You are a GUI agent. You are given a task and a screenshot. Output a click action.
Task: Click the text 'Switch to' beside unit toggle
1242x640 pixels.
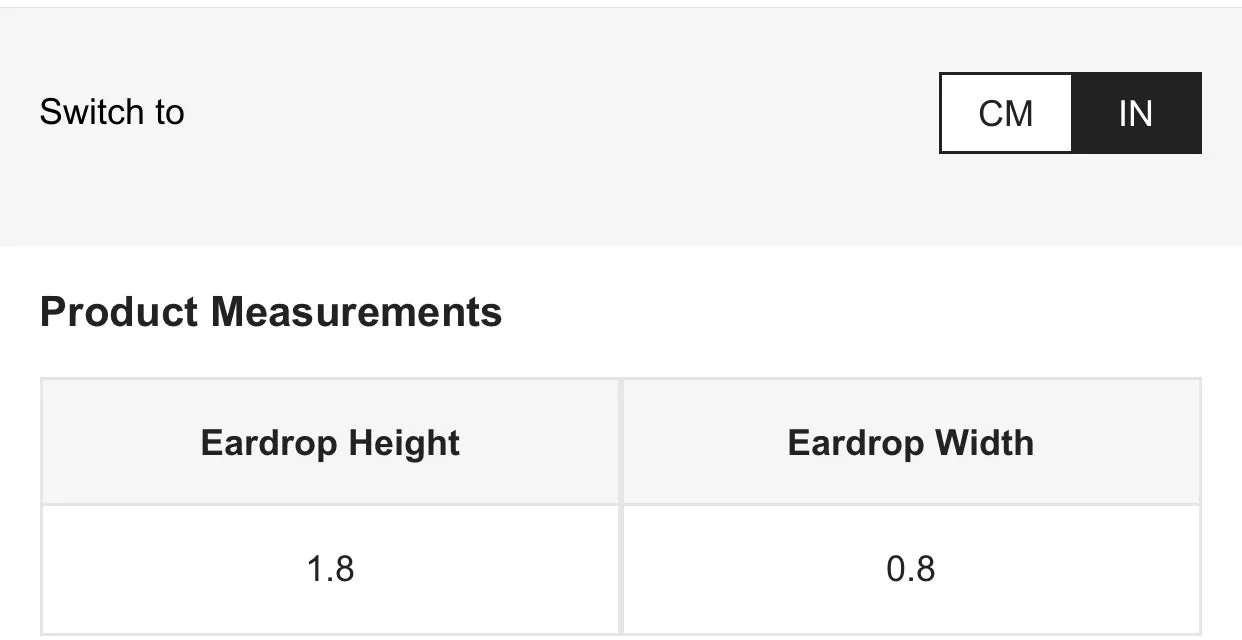(x=112, y=112)
